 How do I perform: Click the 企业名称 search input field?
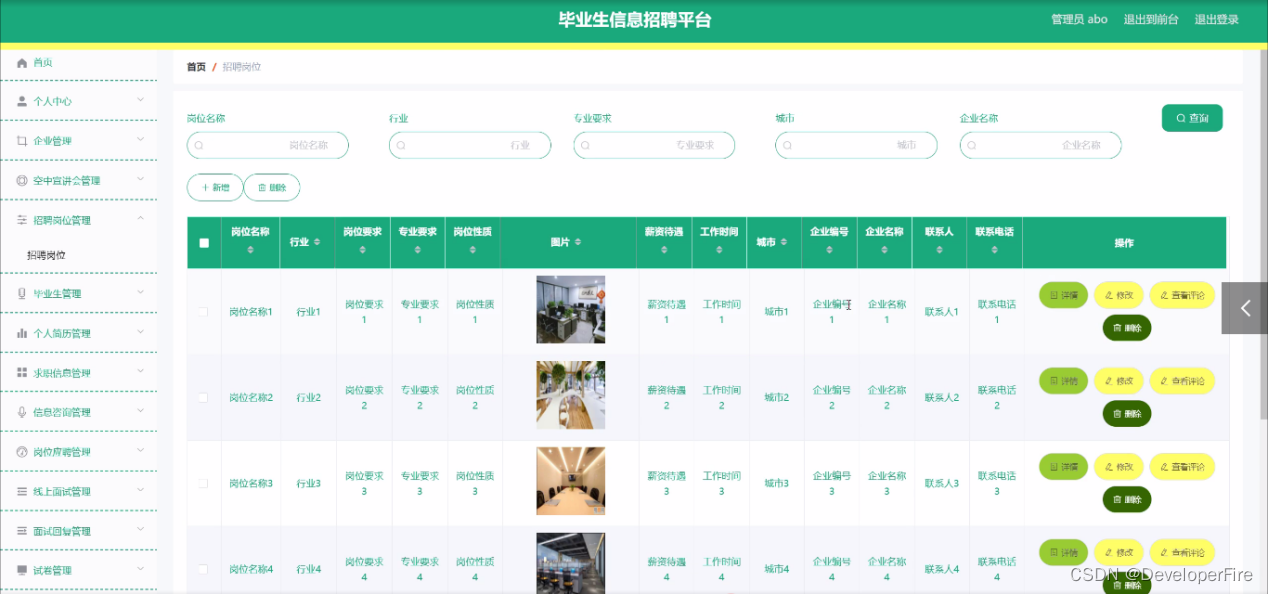pos(1040,145)
